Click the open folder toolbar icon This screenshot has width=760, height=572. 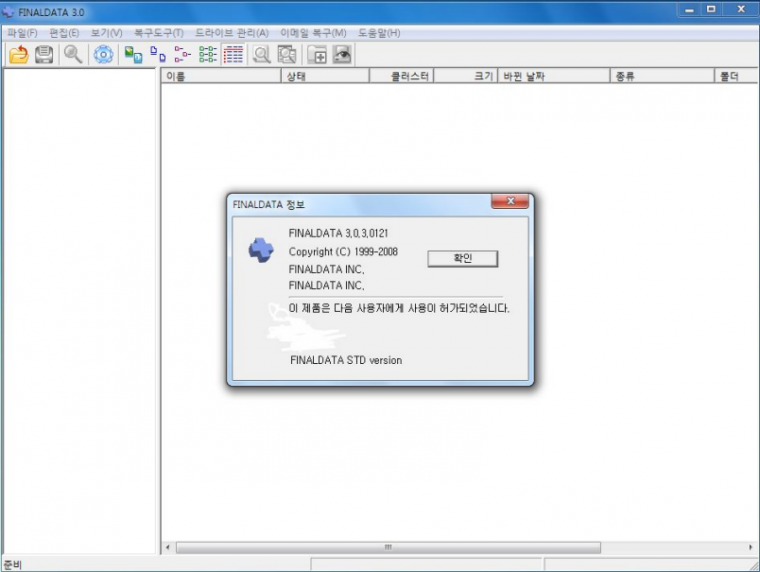click(18, 55)
